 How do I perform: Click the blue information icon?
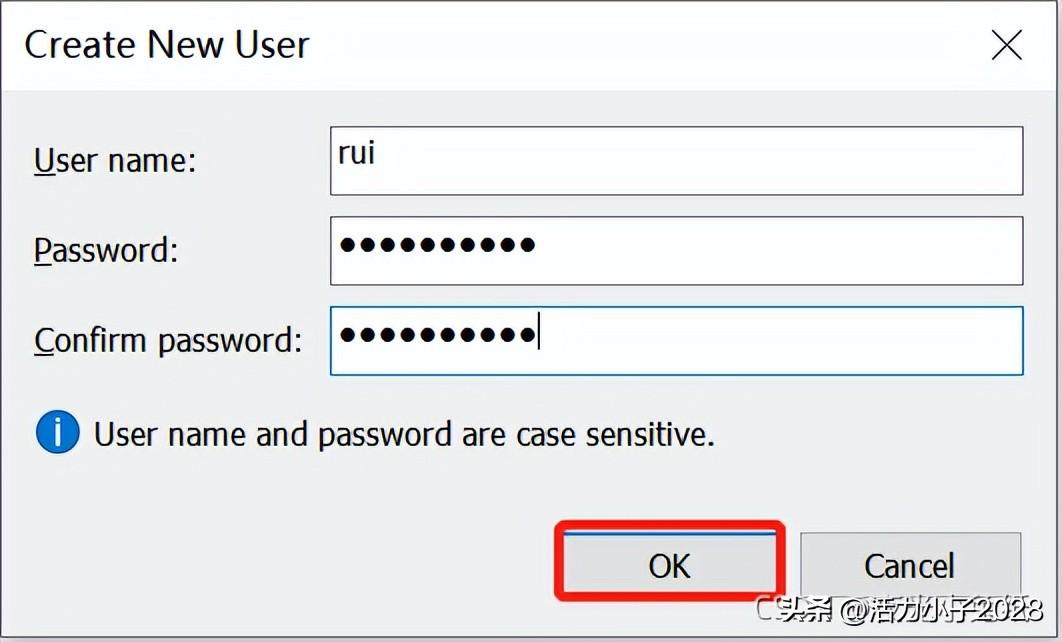(x=58, y=431)
